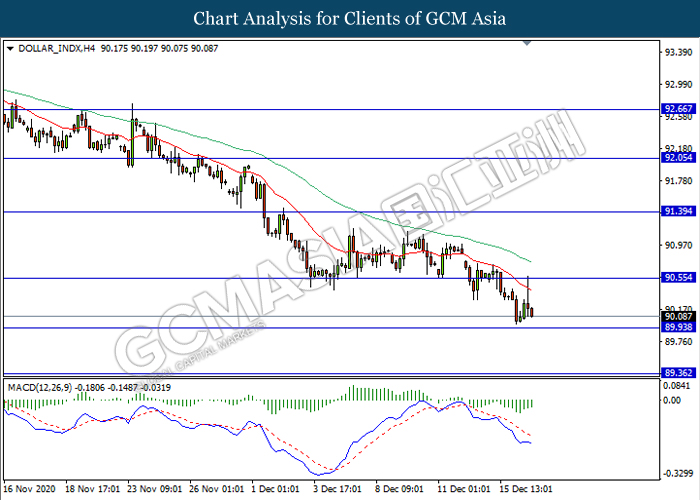The height and width of the screenshot is (500, 700).
Task: Click the DOLLAR_INDX,H4 symbol label
Action: coord(57,48)
